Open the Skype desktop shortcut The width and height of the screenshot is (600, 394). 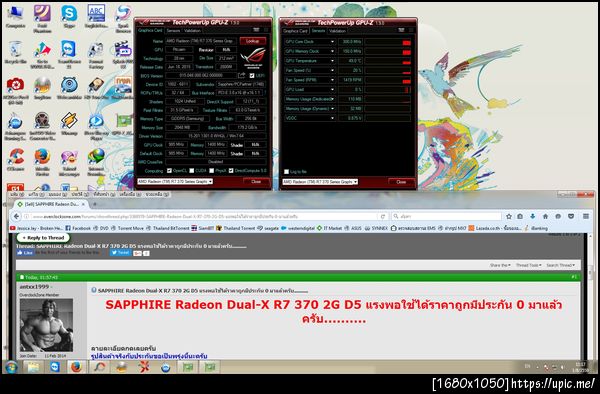69,17
